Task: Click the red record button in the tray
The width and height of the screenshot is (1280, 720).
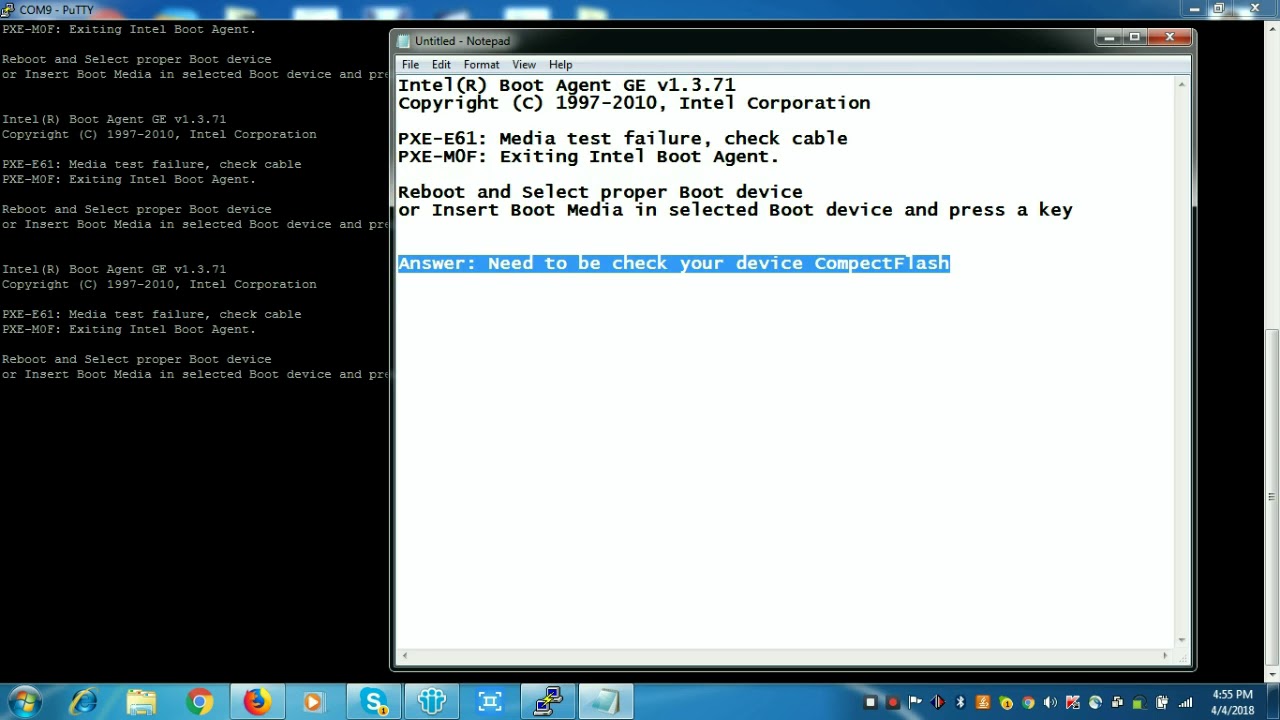Action: click(x=893, y=702)
